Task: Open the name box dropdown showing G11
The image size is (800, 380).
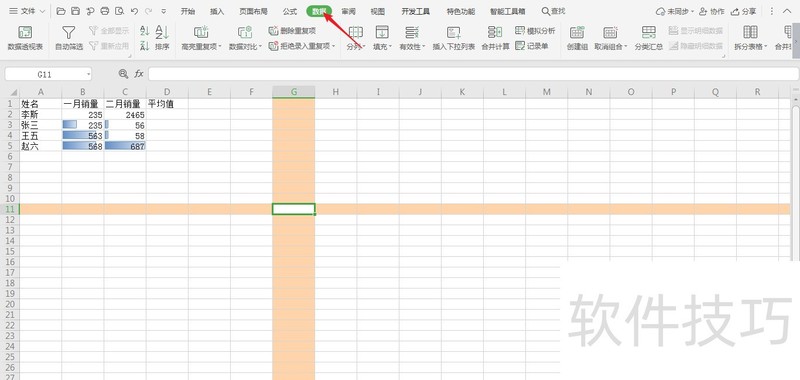Action: (x=89, y=74)
